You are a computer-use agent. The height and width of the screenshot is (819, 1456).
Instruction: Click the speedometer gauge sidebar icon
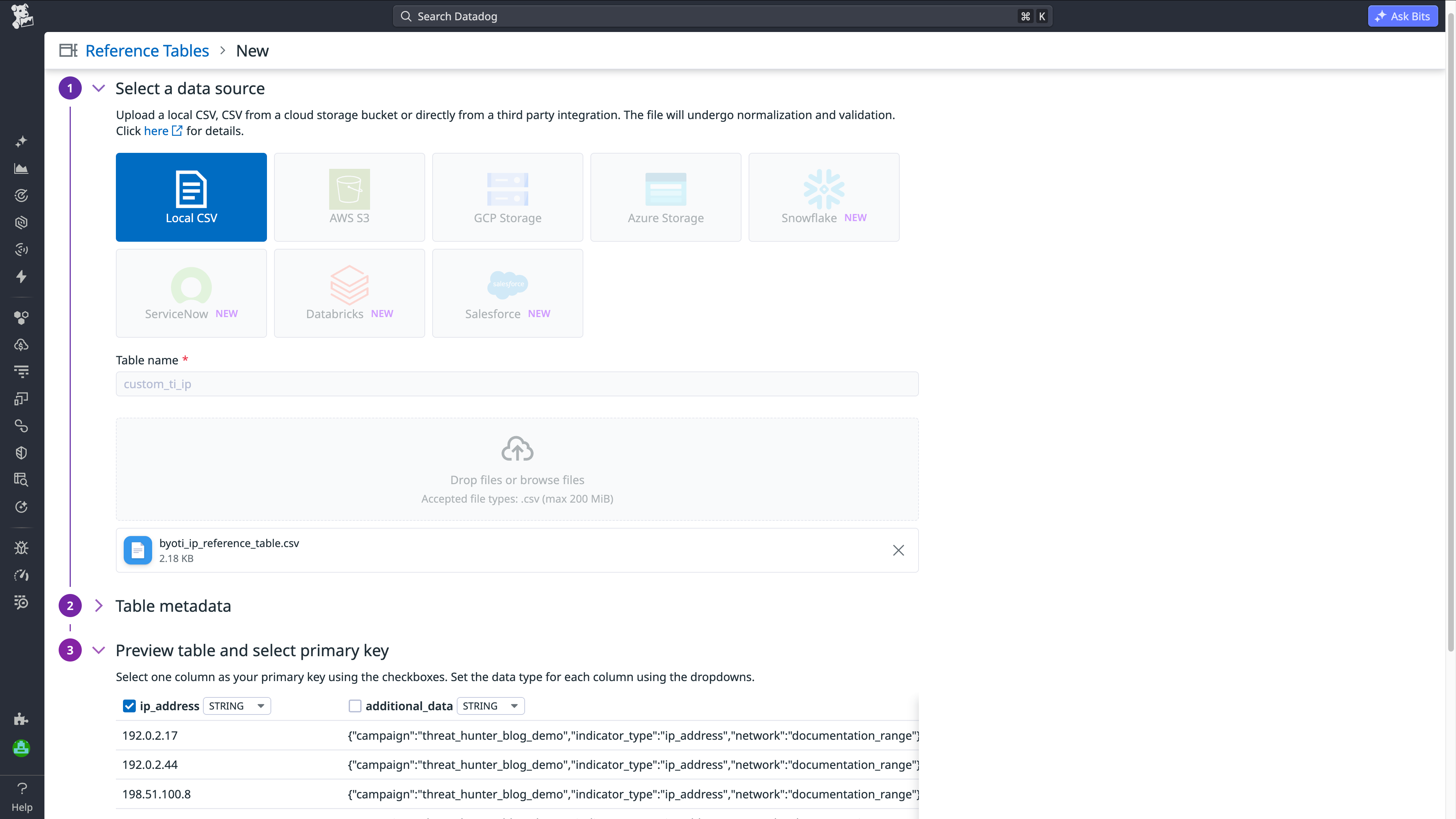(21, 575)
